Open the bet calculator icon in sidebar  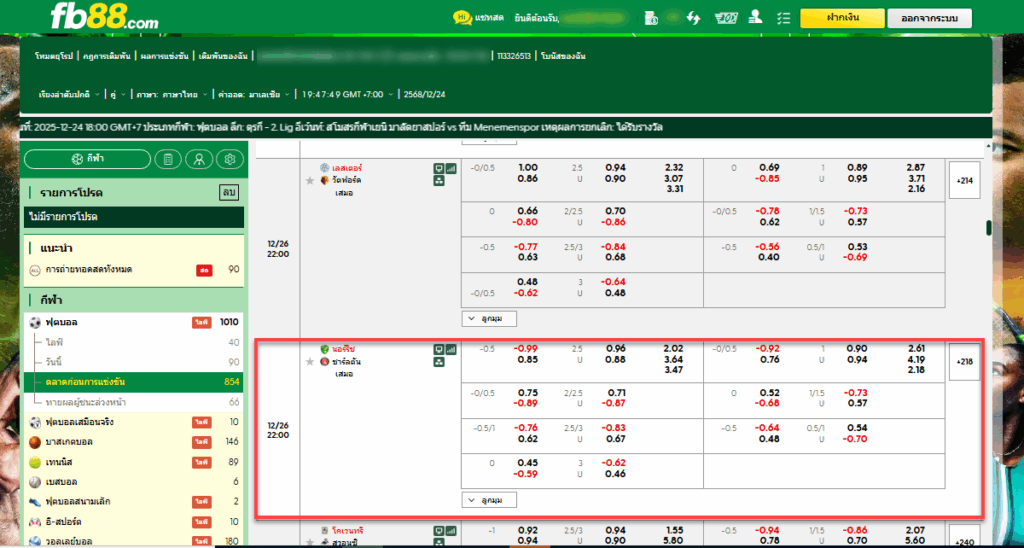click(x=168, y=159)
